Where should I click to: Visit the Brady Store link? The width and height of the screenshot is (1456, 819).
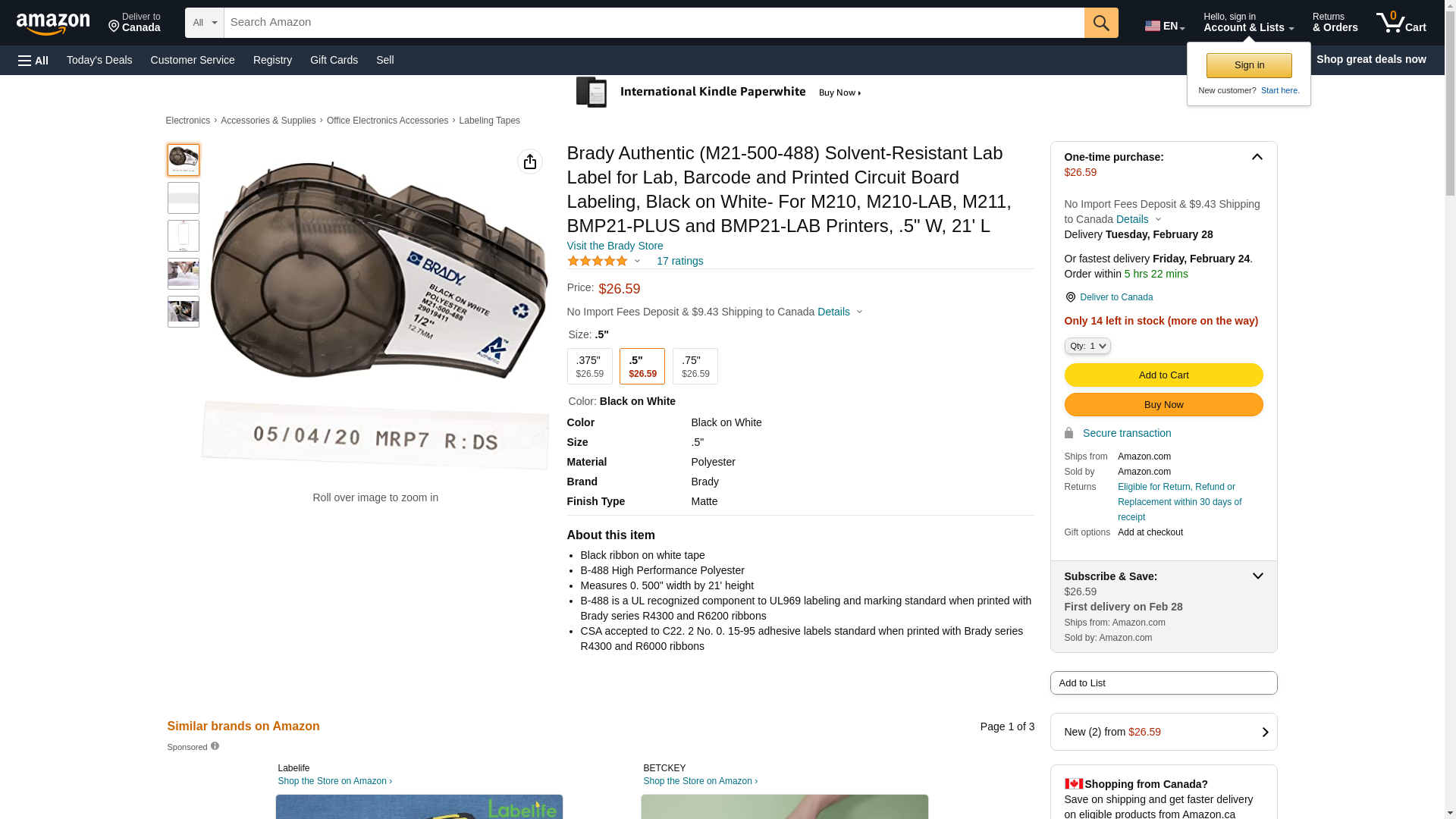point(615,246)
